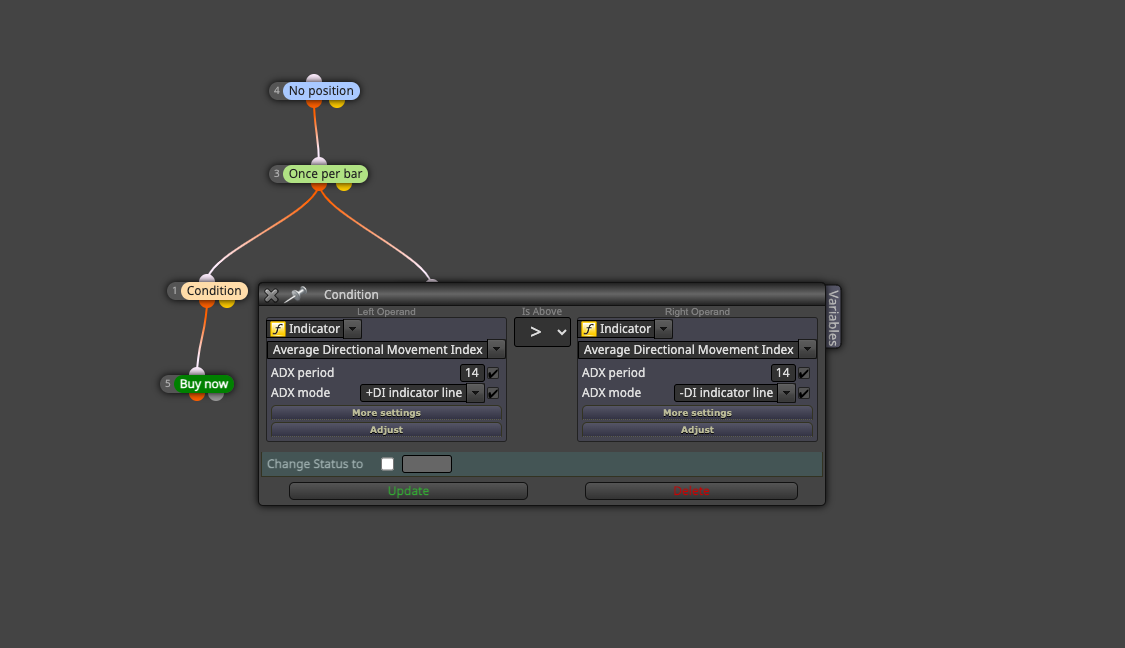Click the red Delete button

pos(691,491)
